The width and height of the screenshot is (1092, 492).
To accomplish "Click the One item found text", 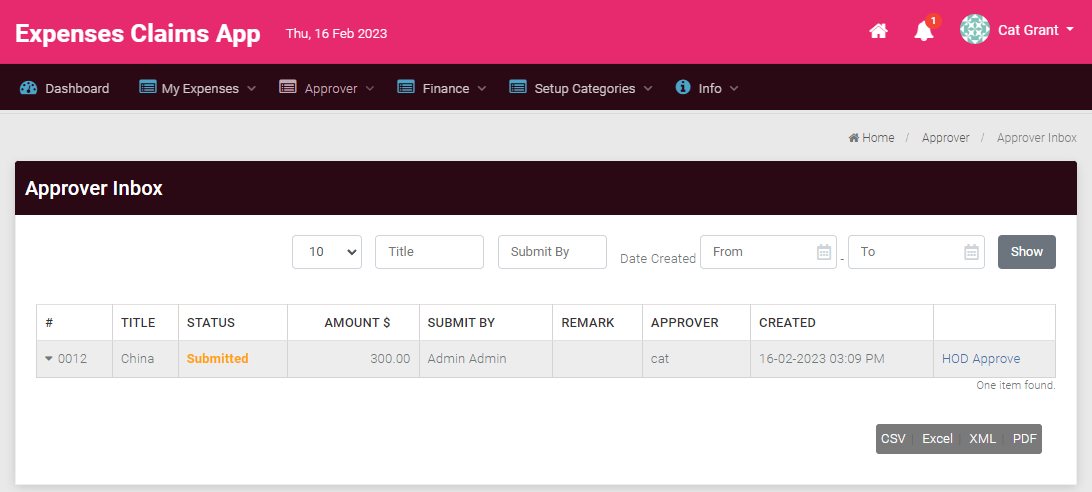I will pyautogui.click(x=1016, y=385).
